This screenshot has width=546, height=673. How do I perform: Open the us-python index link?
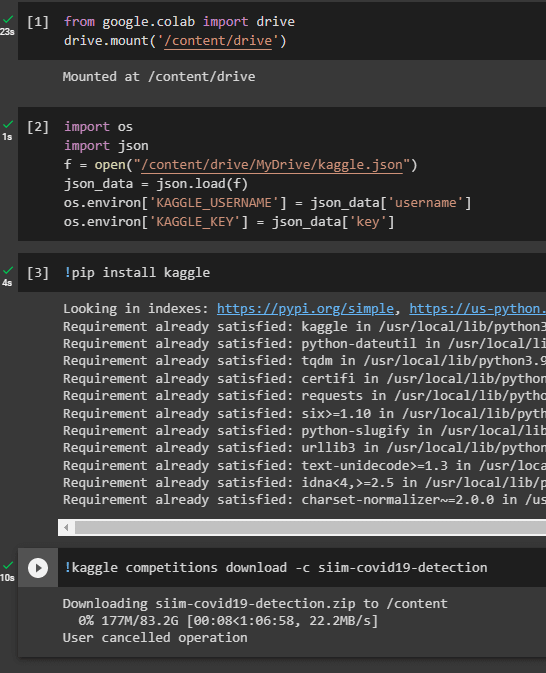coord(477,309)
